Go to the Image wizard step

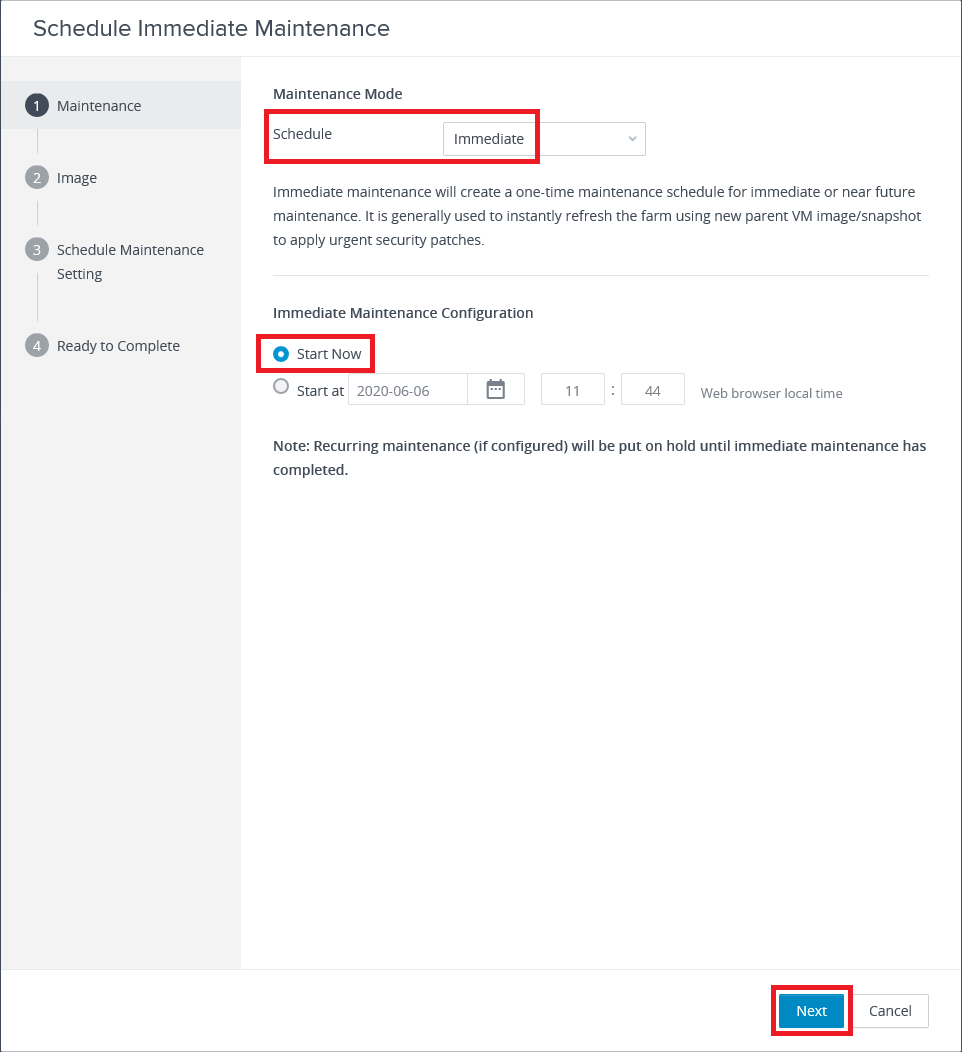click(x=76, y=178)
